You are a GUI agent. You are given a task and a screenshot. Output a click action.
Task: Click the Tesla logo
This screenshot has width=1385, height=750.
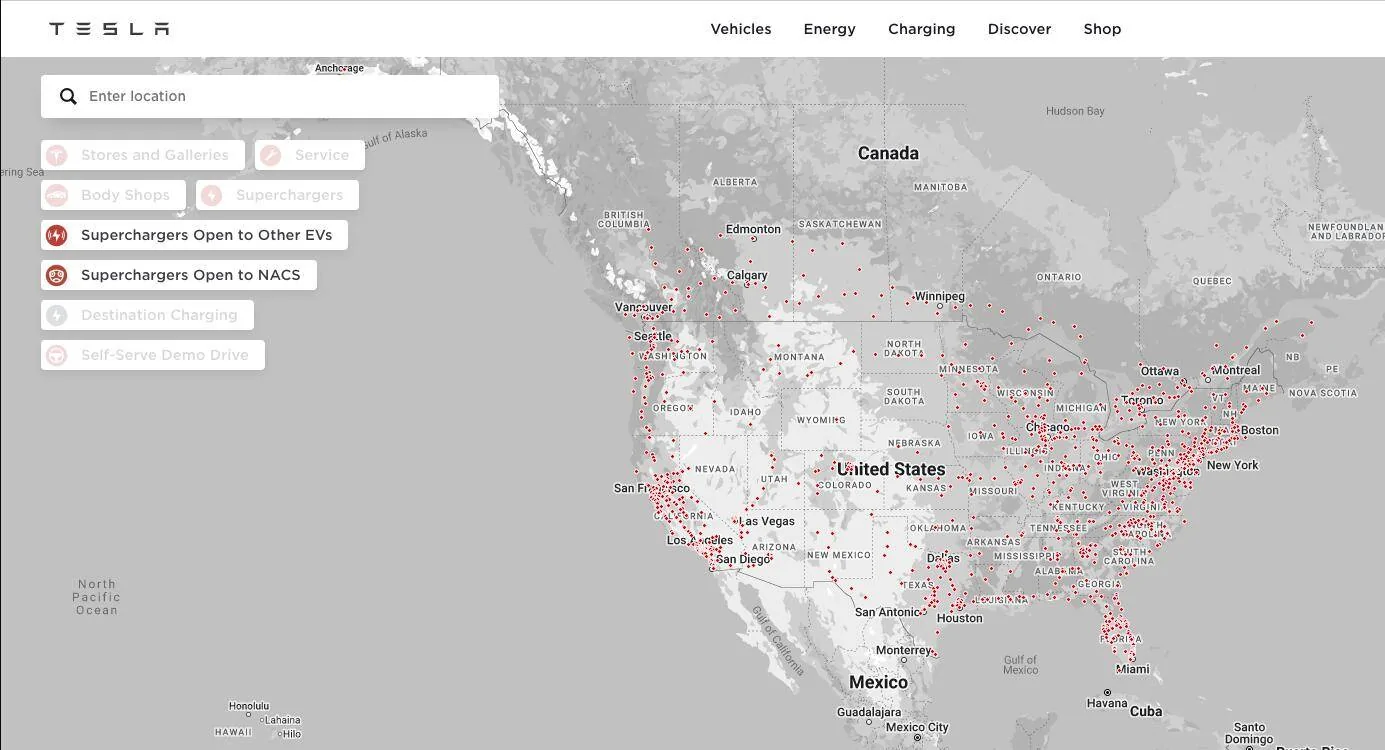point(109,28)
